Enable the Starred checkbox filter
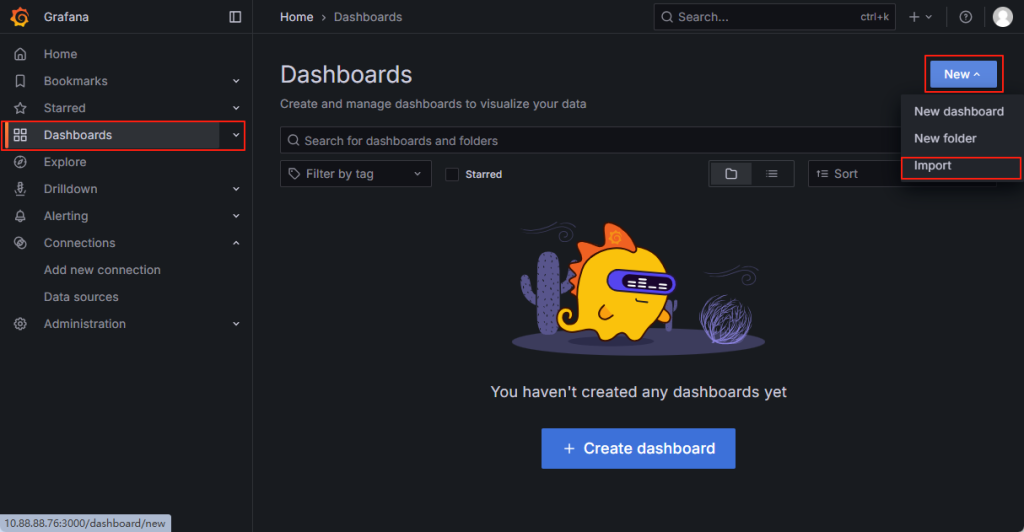The image size is (1024, 532). click(x=452, y=174)
